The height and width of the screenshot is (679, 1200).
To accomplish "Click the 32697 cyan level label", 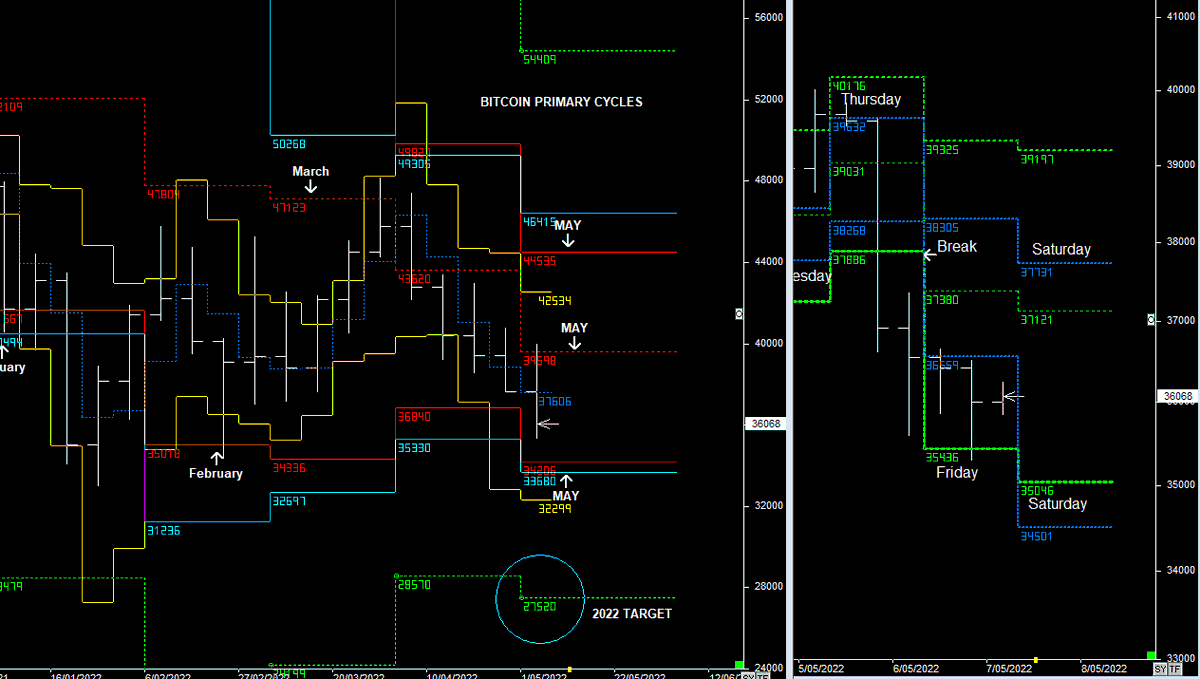I will [289, 499].
